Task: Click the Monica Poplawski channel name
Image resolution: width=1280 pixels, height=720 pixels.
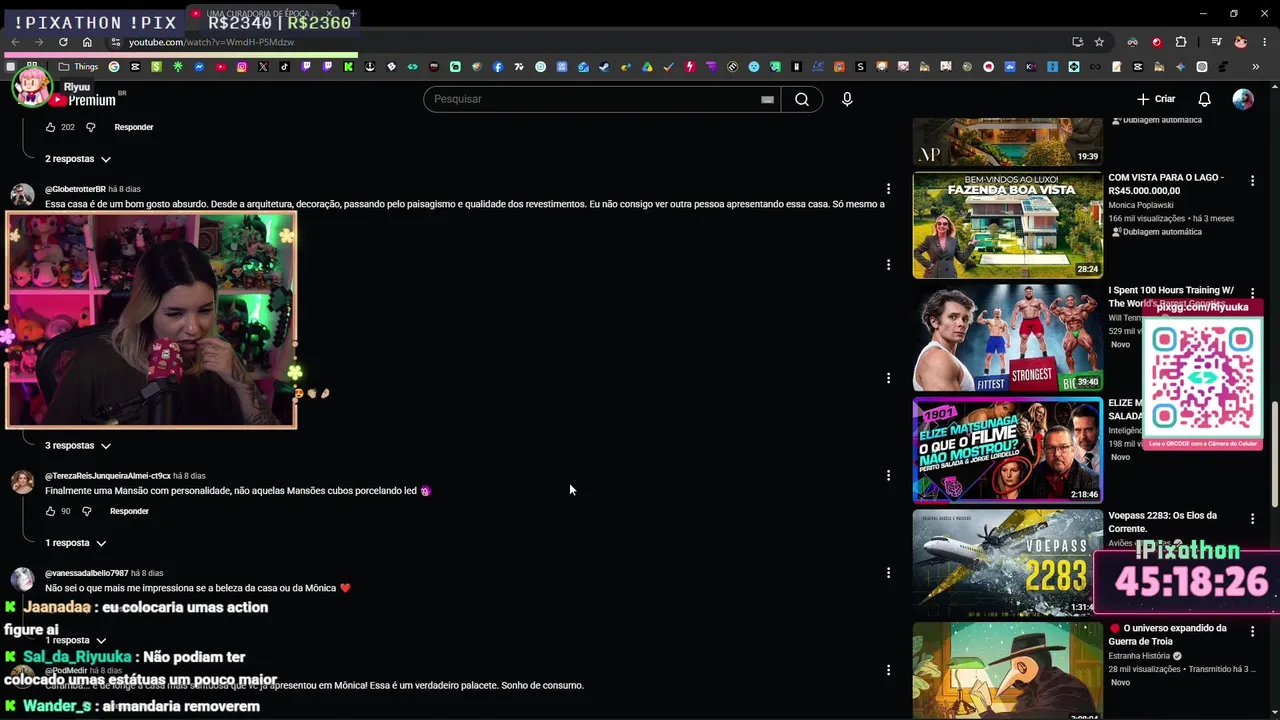Action: [x=1141, y=206]
